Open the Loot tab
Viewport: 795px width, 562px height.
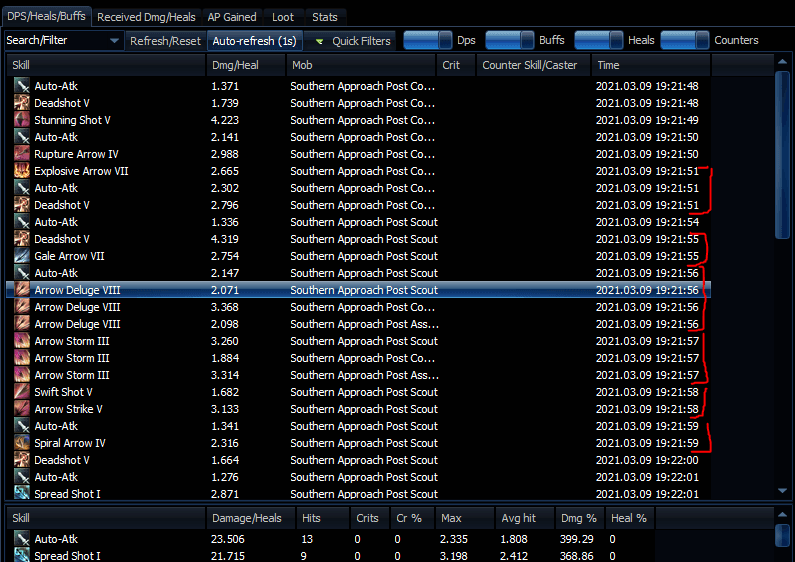click(283, 17)
